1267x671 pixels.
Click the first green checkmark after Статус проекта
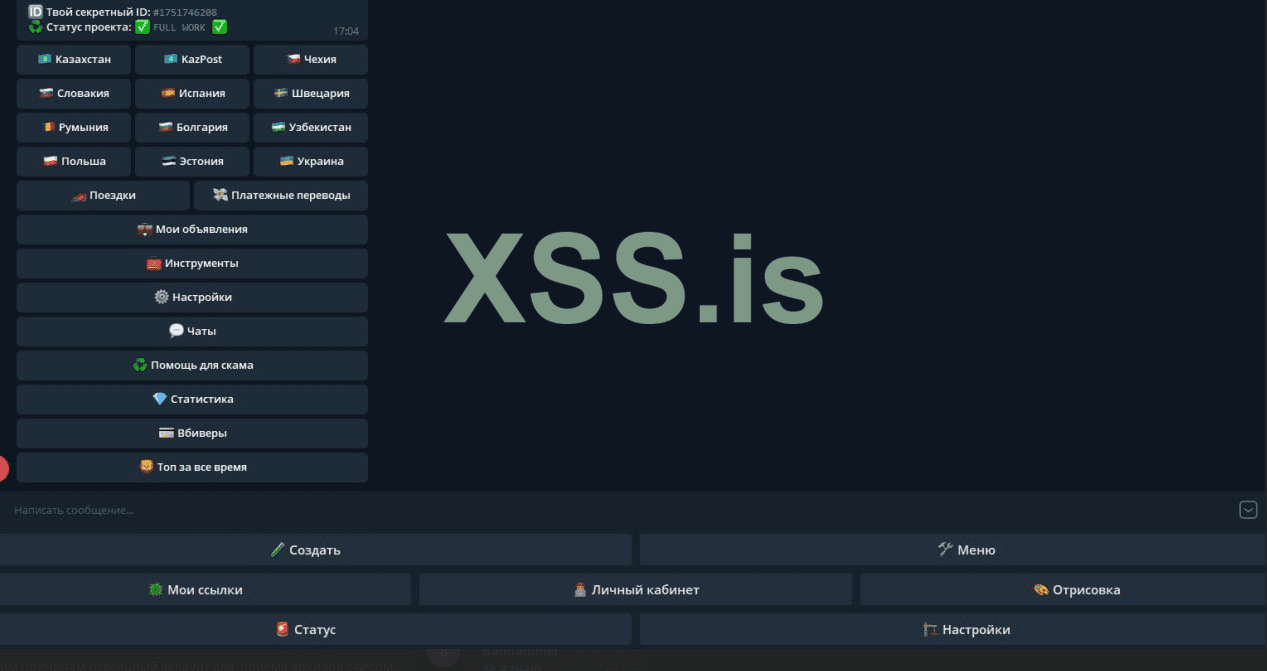coord(142,27)
